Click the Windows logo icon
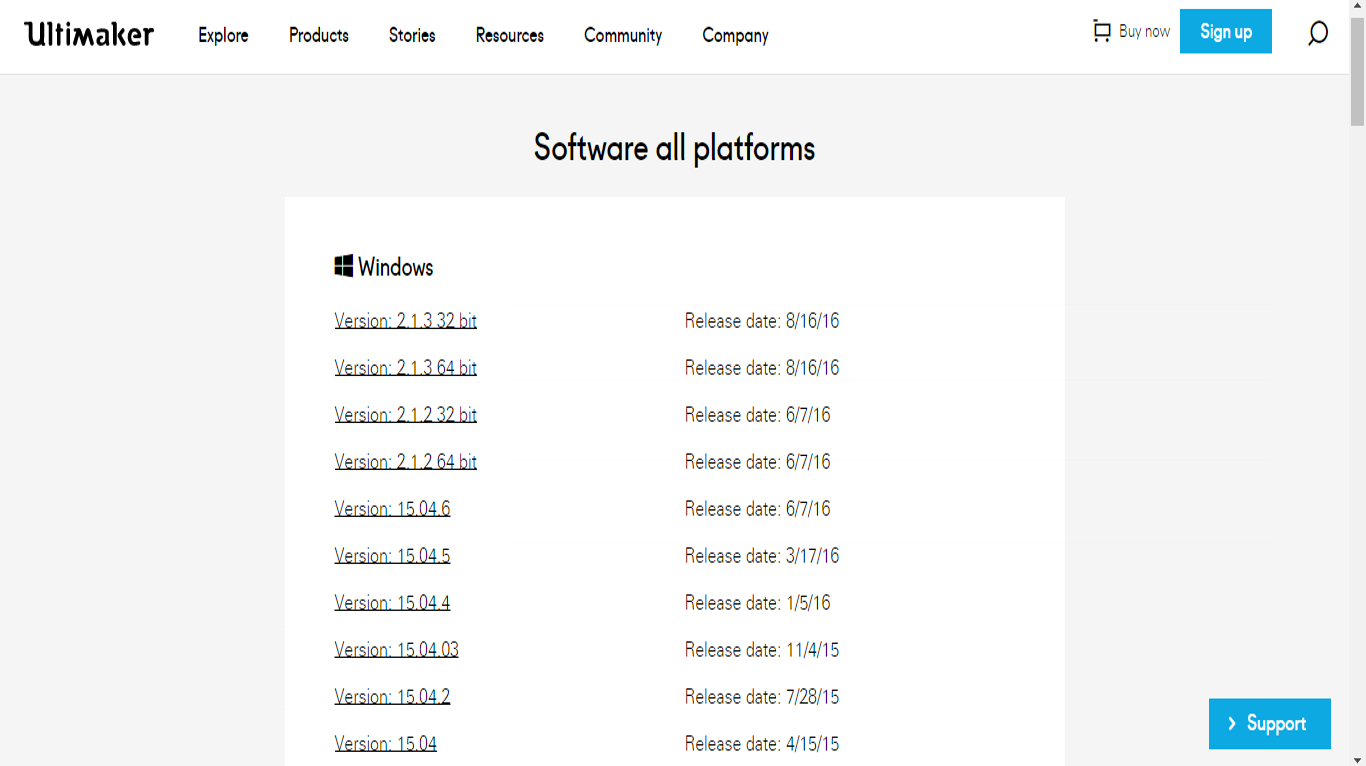Viewport: 1366px width, 766px height. tap(344, 266)
